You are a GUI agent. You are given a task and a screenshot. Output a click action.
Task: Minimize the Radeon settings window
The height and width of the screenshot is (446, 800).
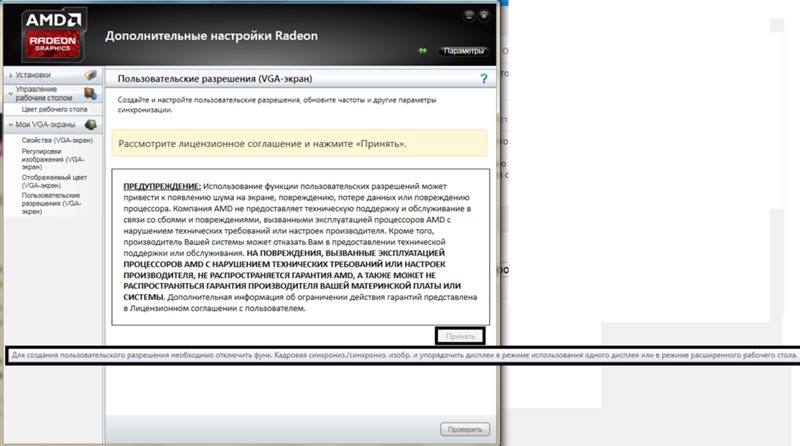coord(469,16)
